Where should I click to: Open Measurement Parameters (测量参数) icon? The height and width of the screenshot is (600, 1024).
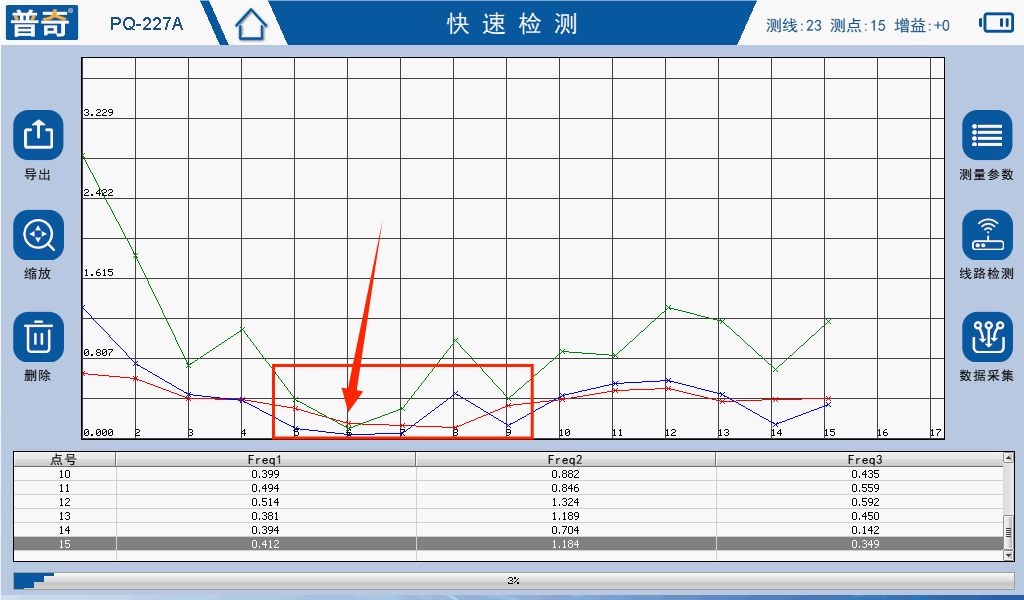[x=986, y=135]
